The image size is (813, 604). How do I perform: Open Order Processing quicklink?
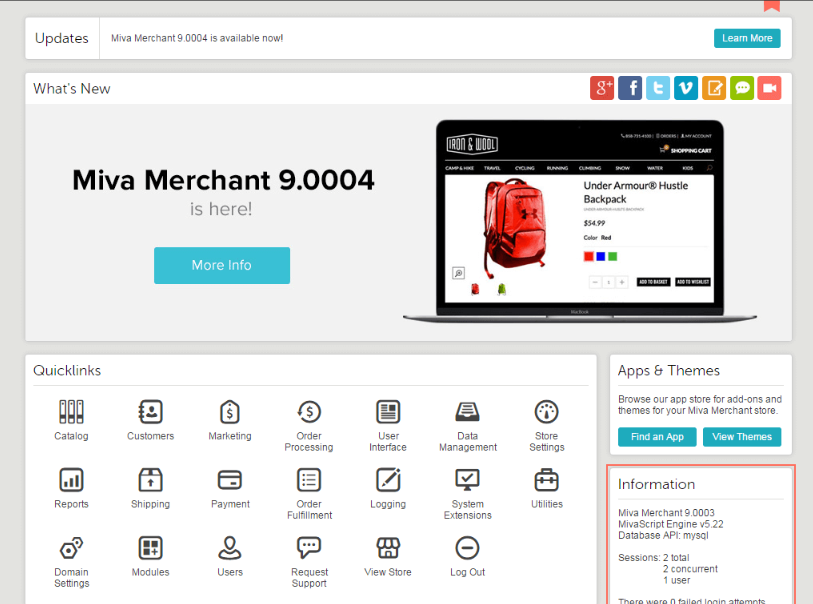click(309, 412)
